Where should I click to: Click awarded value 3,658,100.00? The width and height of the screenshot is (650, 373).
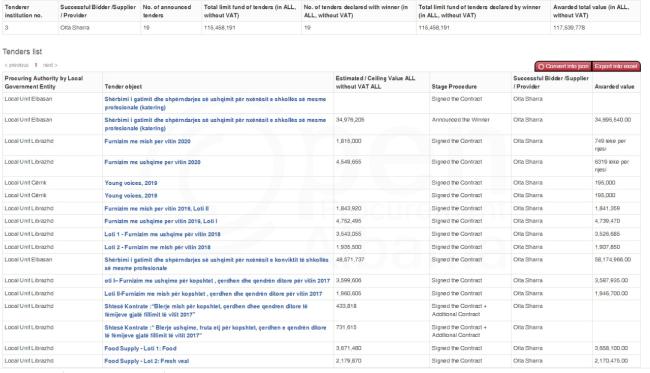tap(611, 349)
